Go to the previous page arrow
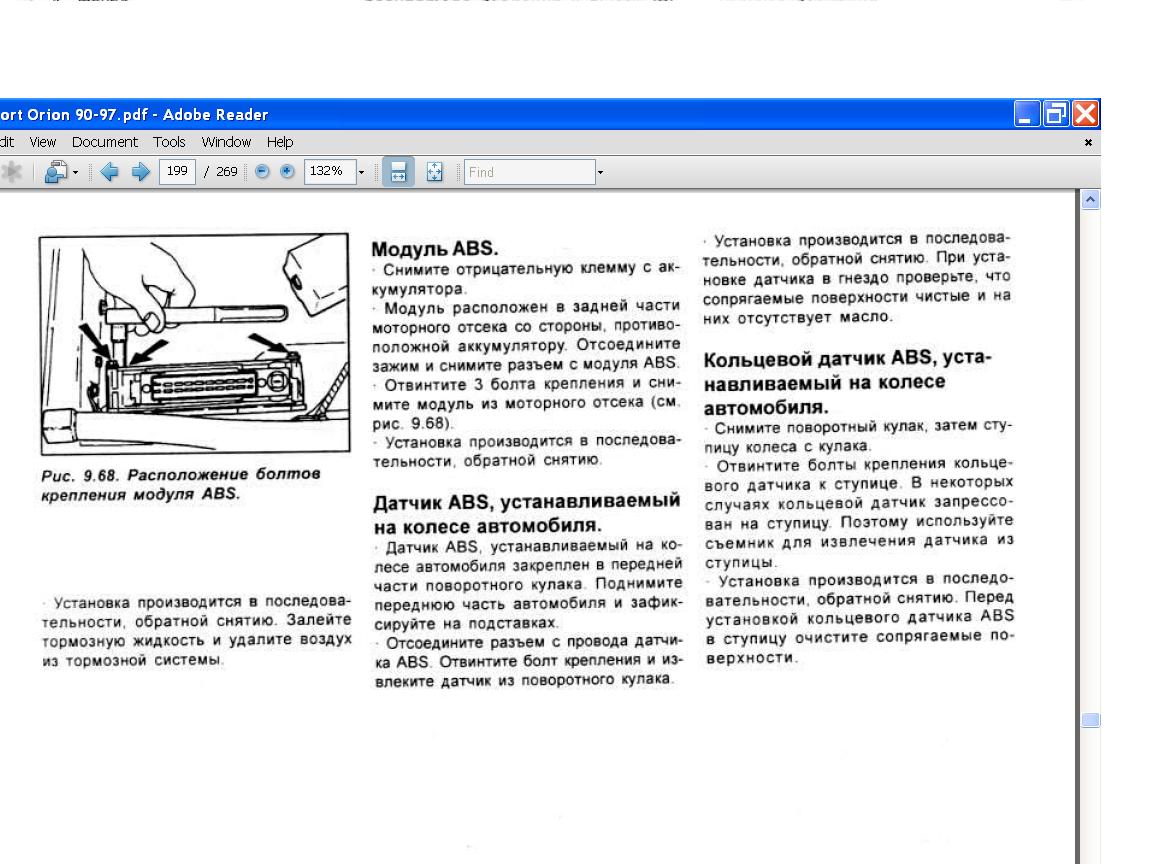This screenshot has height=864, width=1152. point(109,172)
